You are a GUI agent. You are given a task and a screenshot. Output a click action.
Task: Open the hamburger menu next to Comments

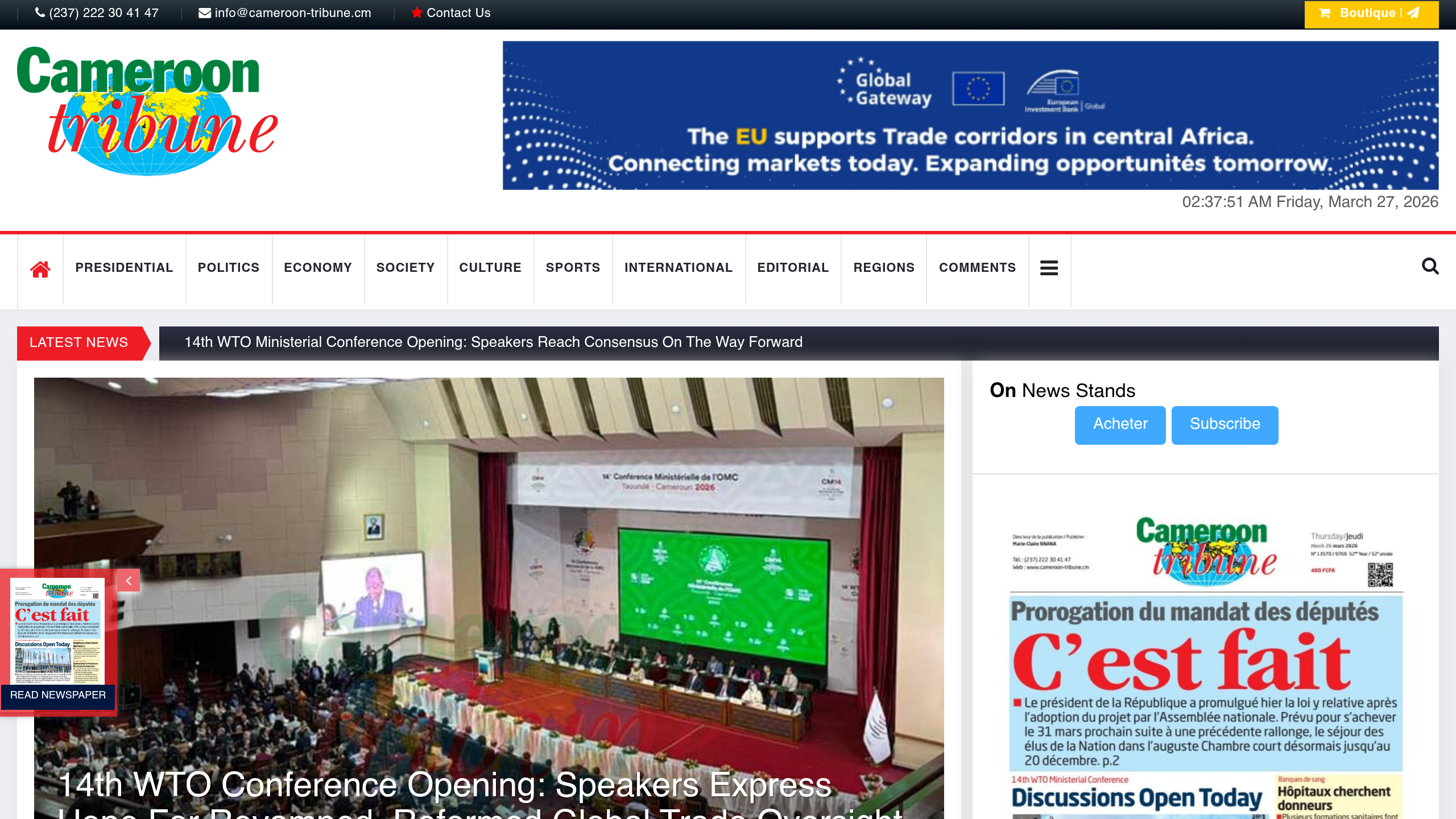1049,268
